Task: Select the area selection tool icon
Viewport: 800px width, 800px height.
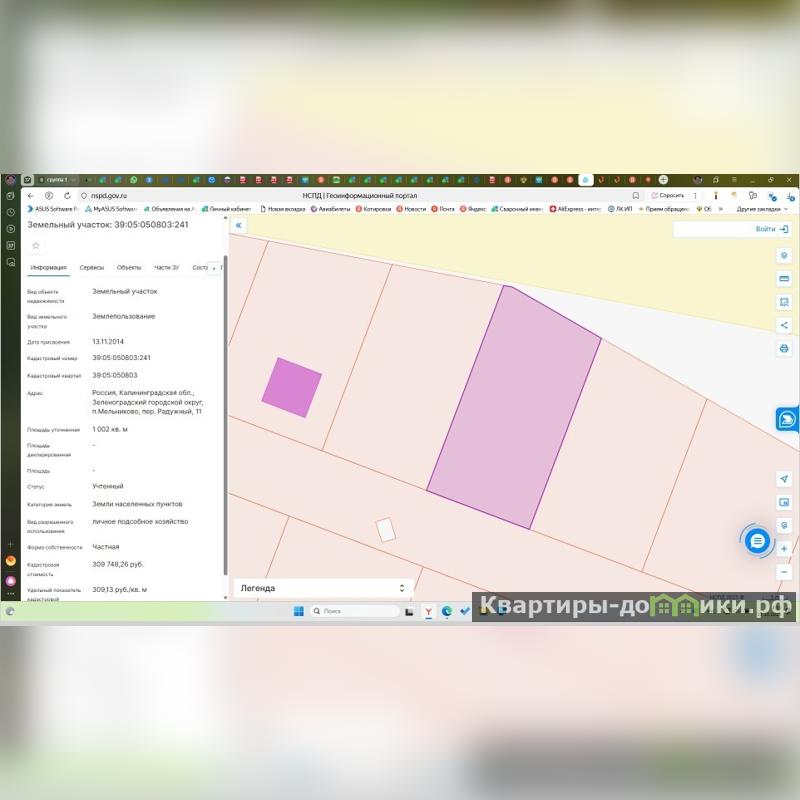Action: [784, 302]
